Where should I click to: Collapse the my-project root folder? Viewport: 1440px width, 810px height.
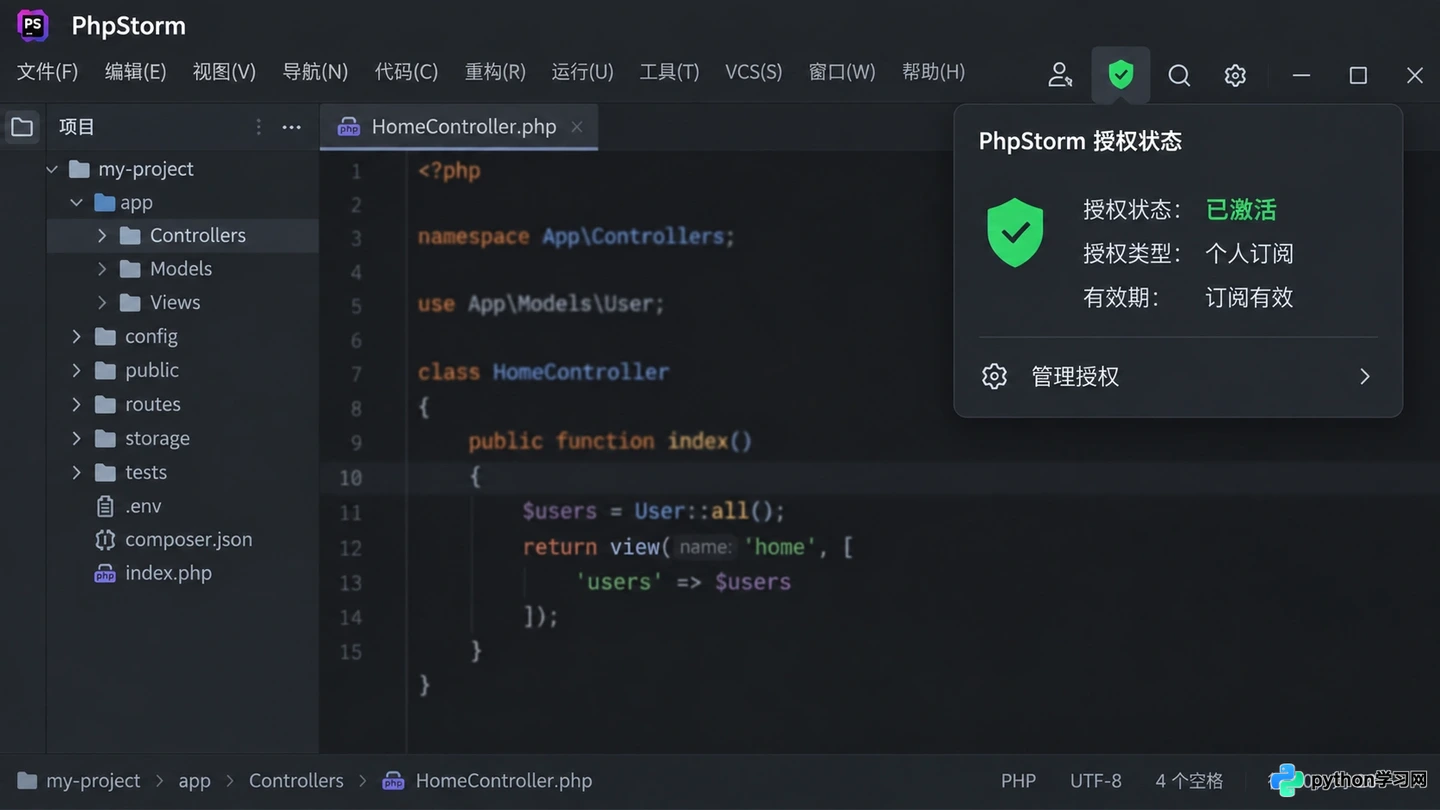tap(52, 170)
